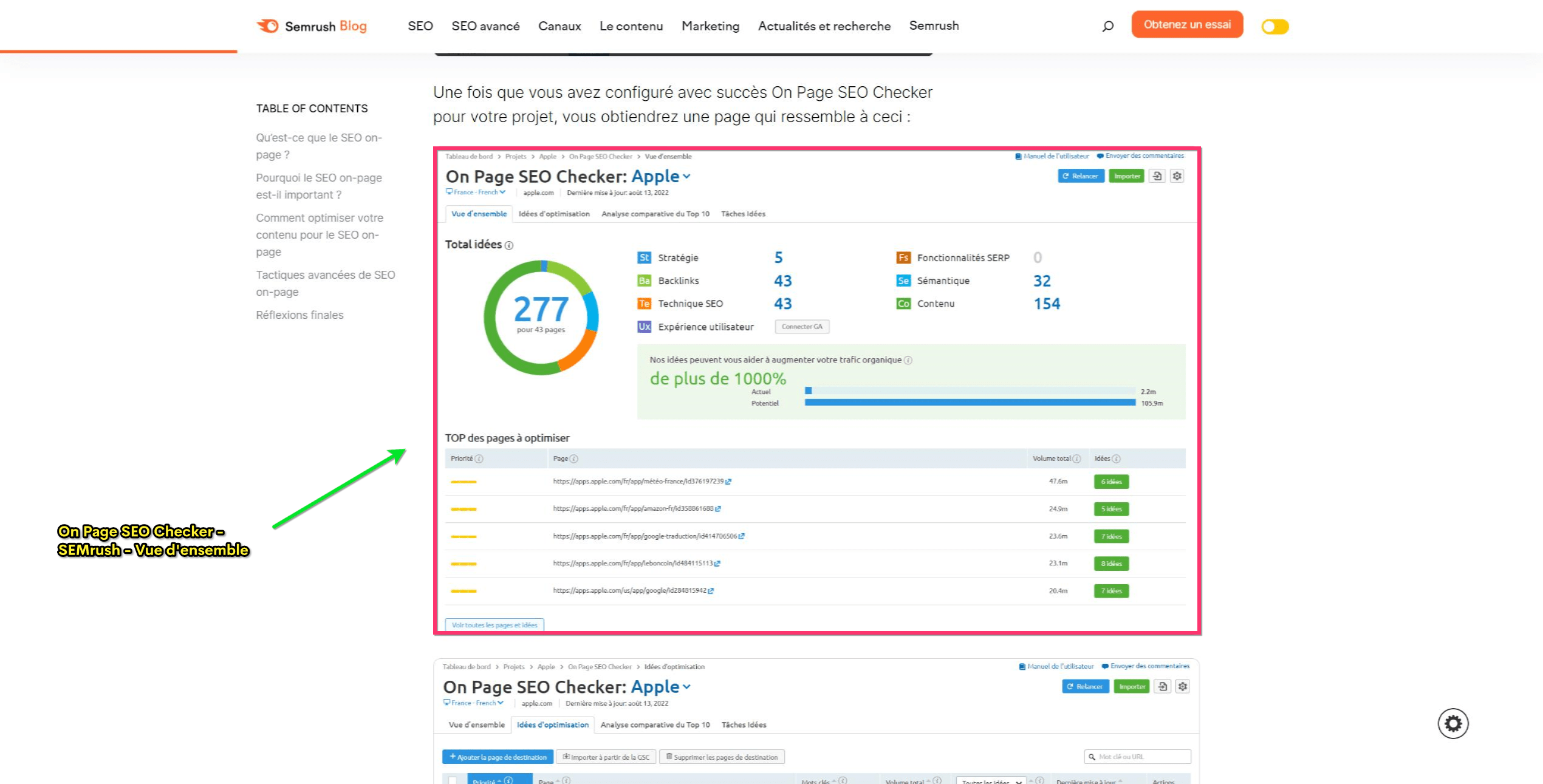Open 'Réflexions finales' contents link

[299, 315]
